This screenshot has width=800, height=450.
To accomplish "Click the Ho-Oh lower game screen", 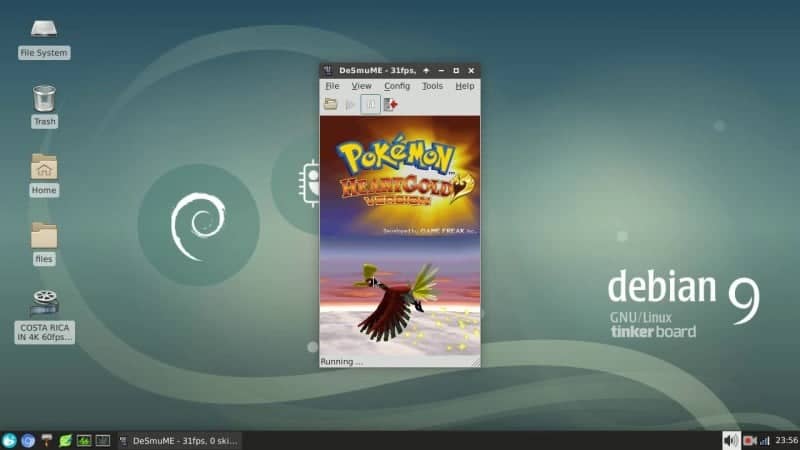I will (399, 296).
